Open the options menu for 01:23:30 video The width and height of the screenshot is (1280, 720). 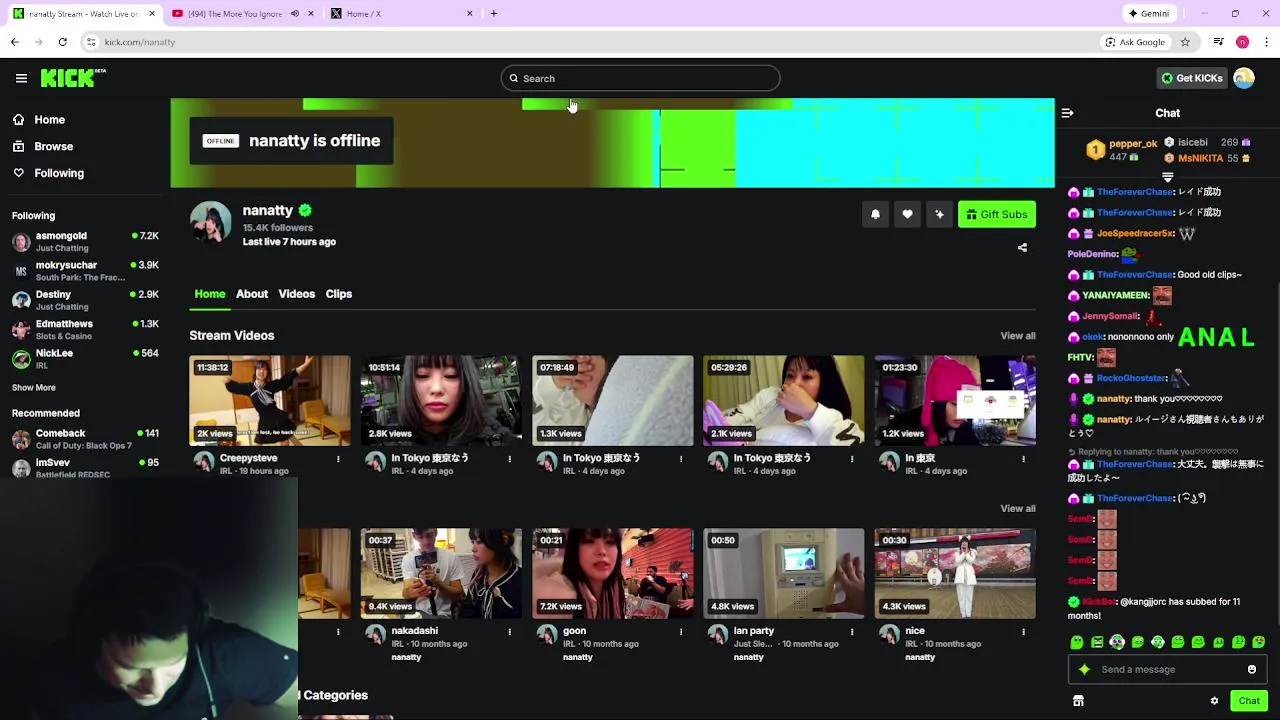click(x=1023, y=459)
